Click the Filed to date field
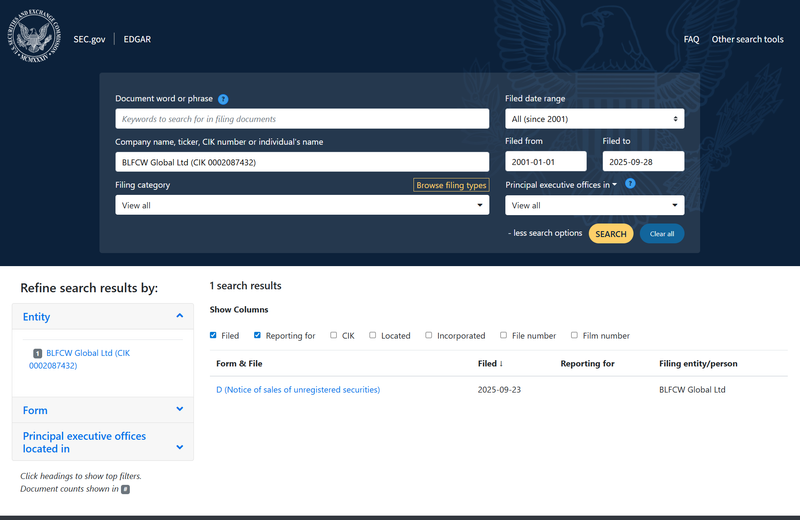The width and height of the screenshot is (800, 520). pos(643,162)
